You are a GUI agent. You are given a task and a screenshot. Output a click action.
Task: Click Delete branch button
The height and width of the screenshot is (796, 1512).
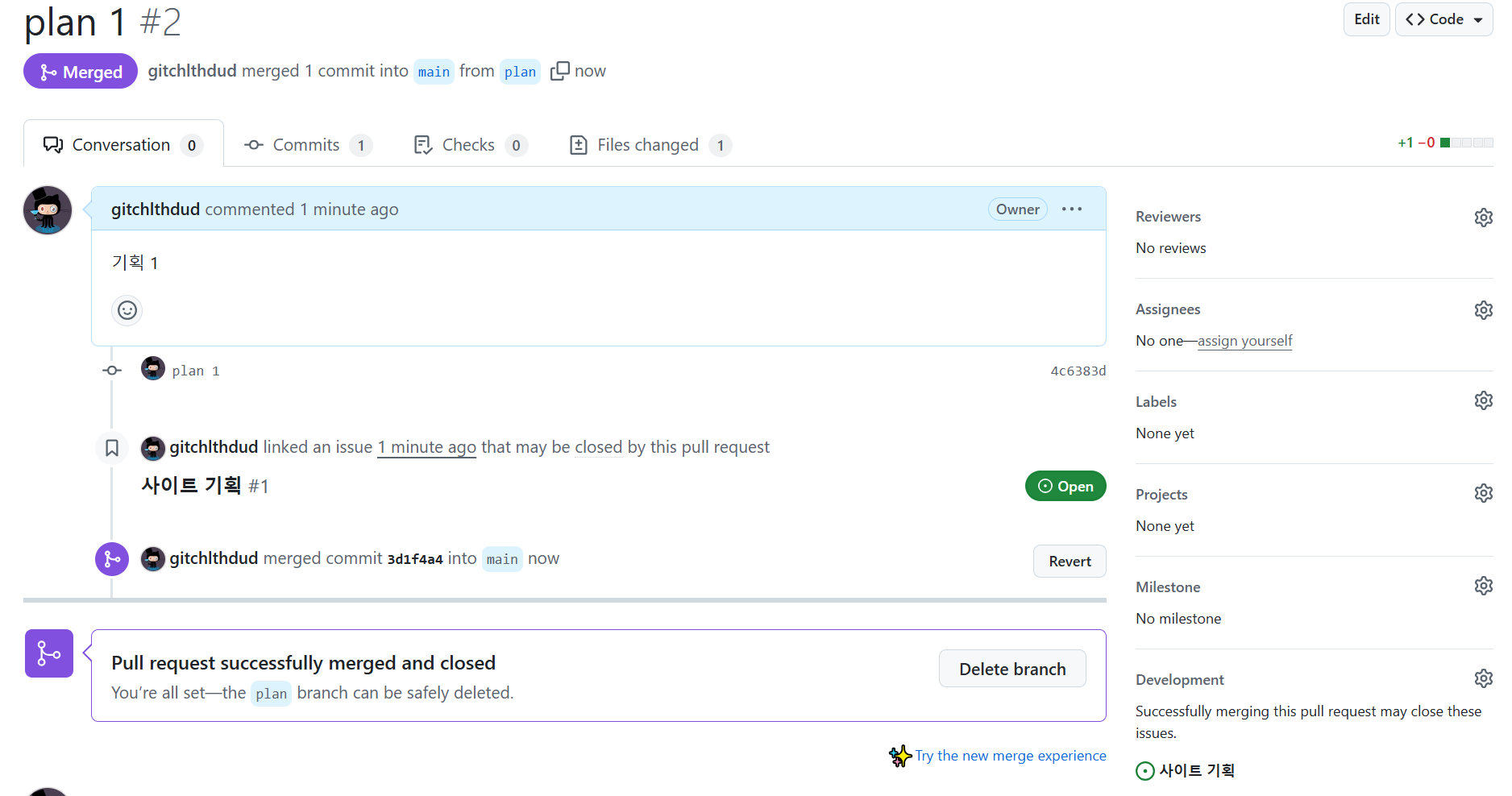click(1012, 669)
